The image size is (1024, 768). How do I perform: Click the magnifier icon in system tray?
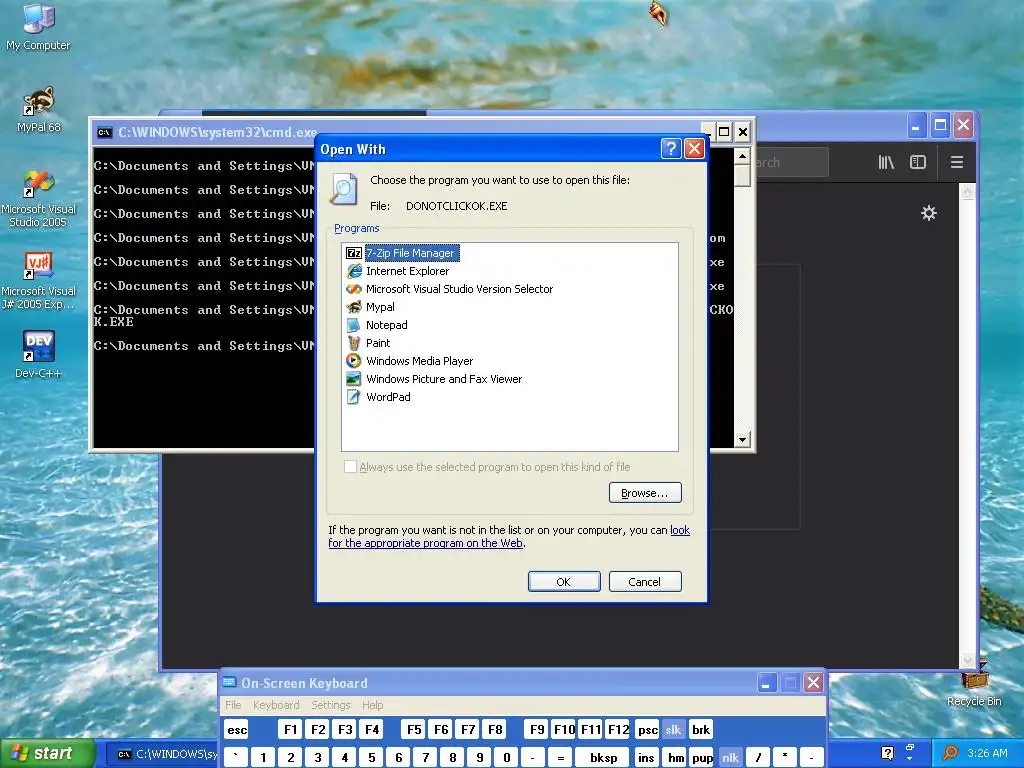(x=950, y=753)
